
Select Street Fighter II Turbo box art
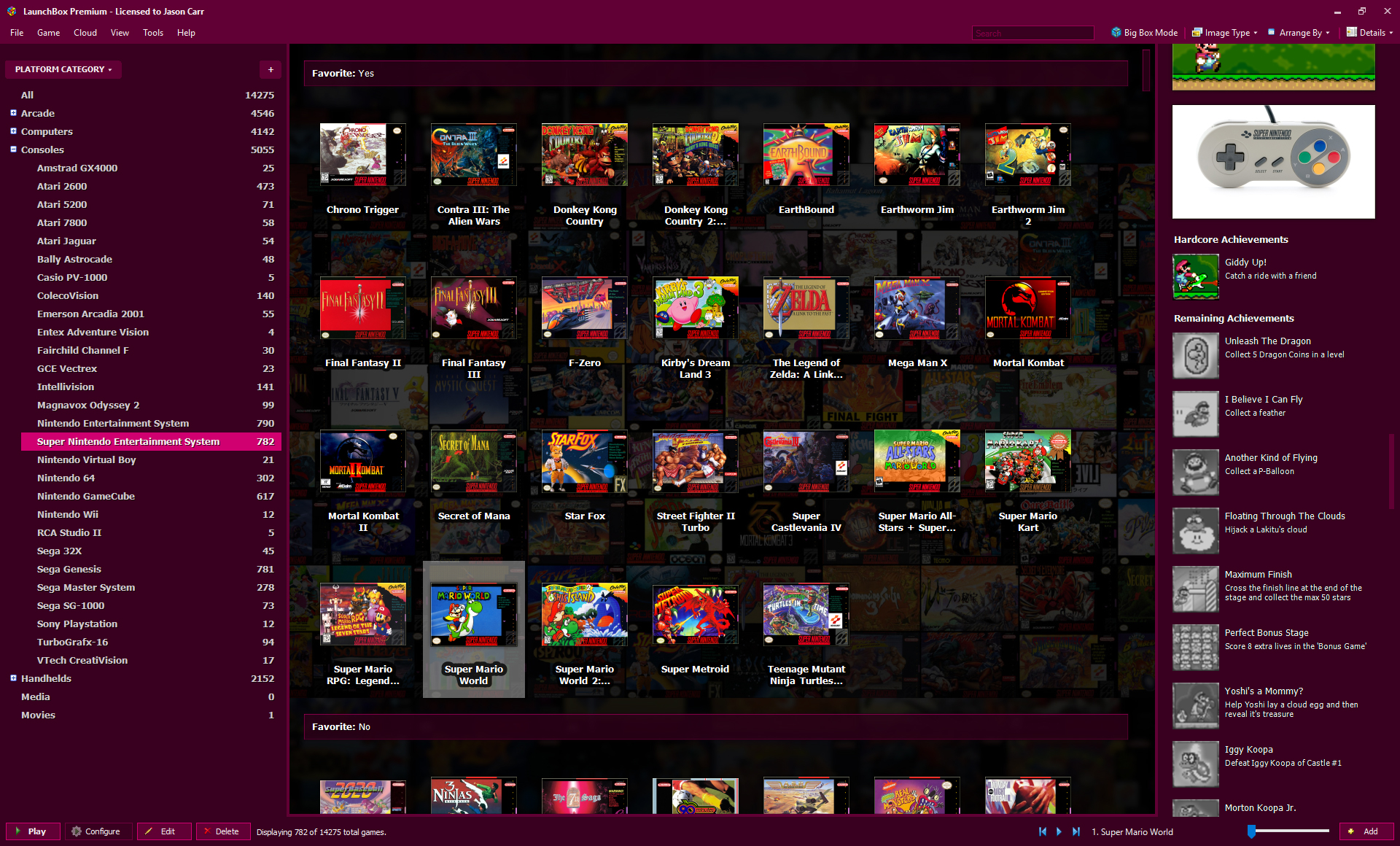[696, 461]
